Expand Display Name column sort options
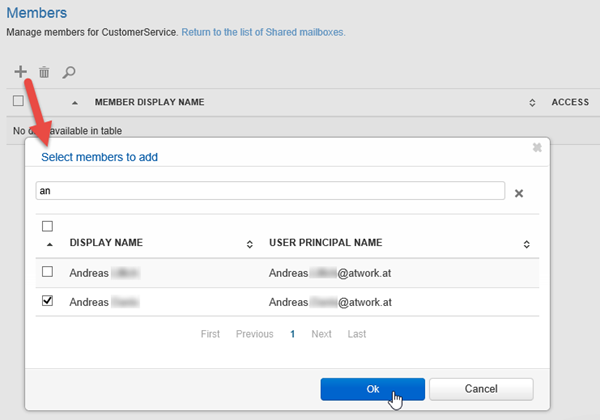This screenshot has height=420, width=600. 249,244
